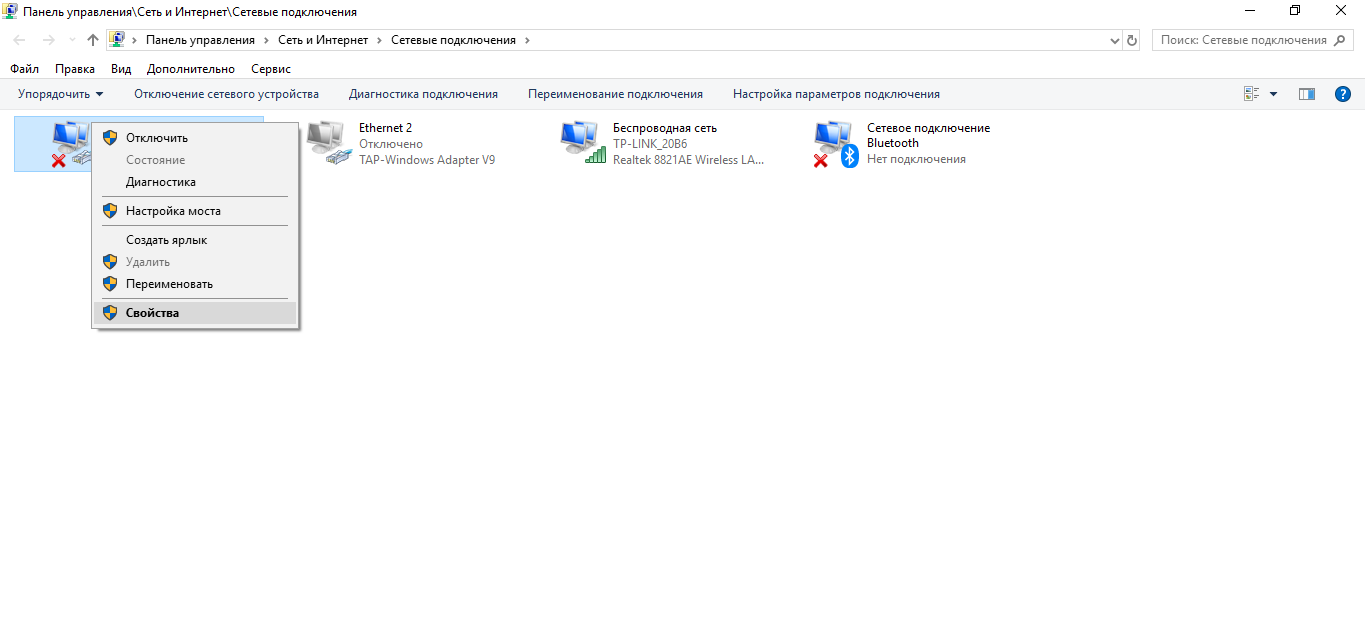Select the Ethernet 2 adapter icon
Screen dimensions: 1365x624
pyautogui.click(x=330, y=143)
